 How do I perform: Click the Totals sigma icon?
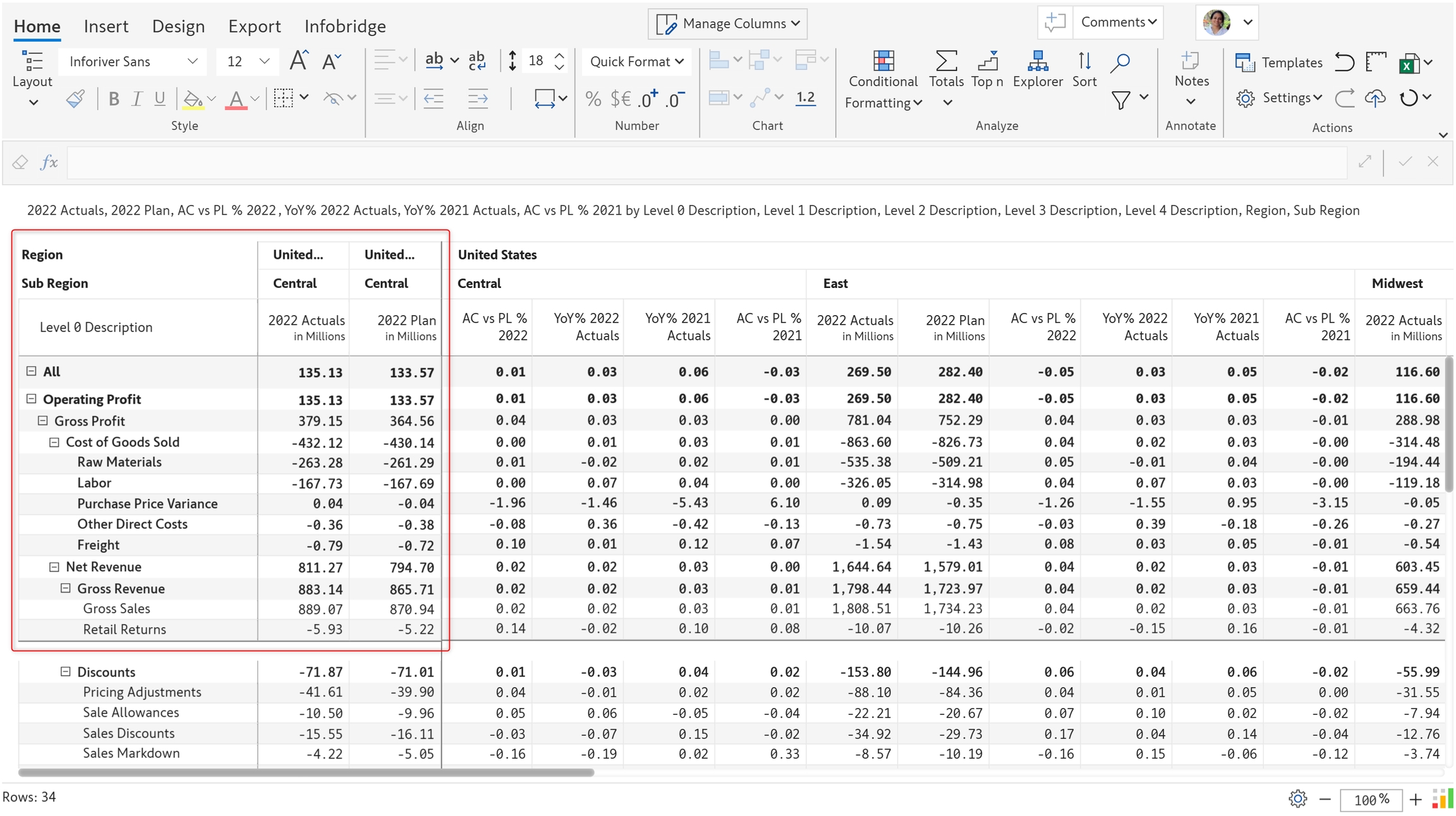[946, 62]
